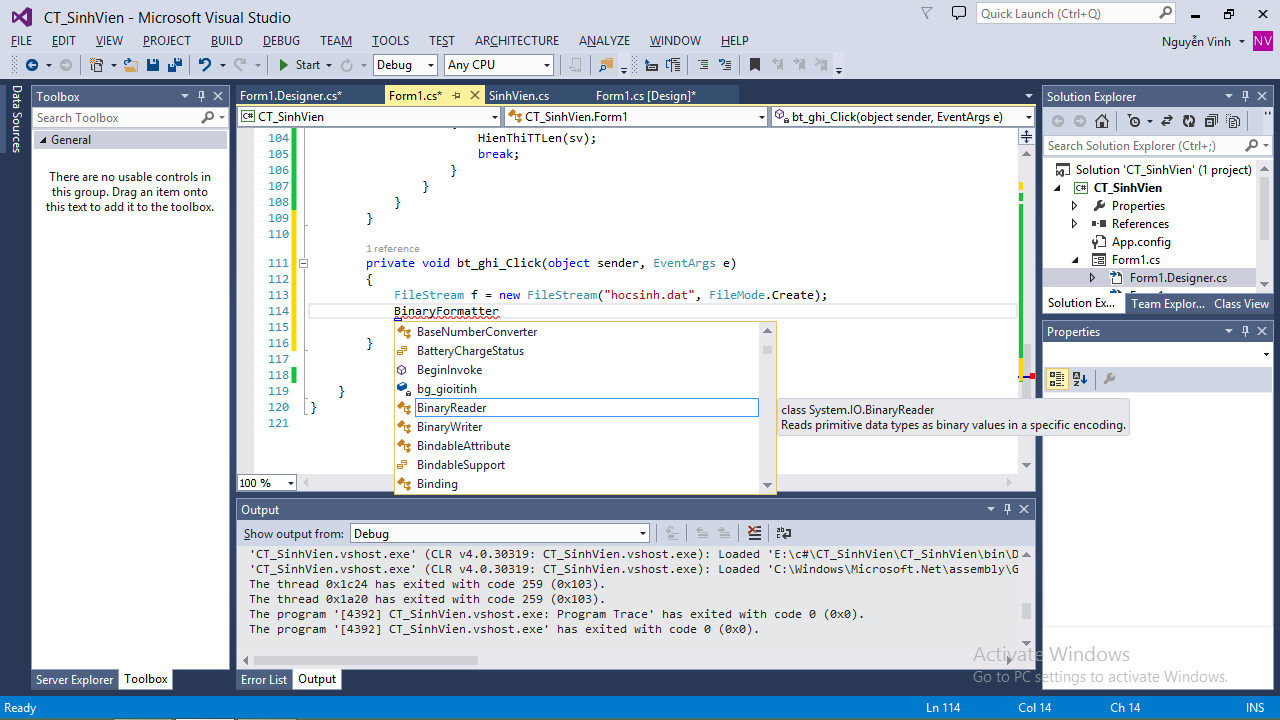
Task: Click Clear All icon in Output panel
Action: 754,533
